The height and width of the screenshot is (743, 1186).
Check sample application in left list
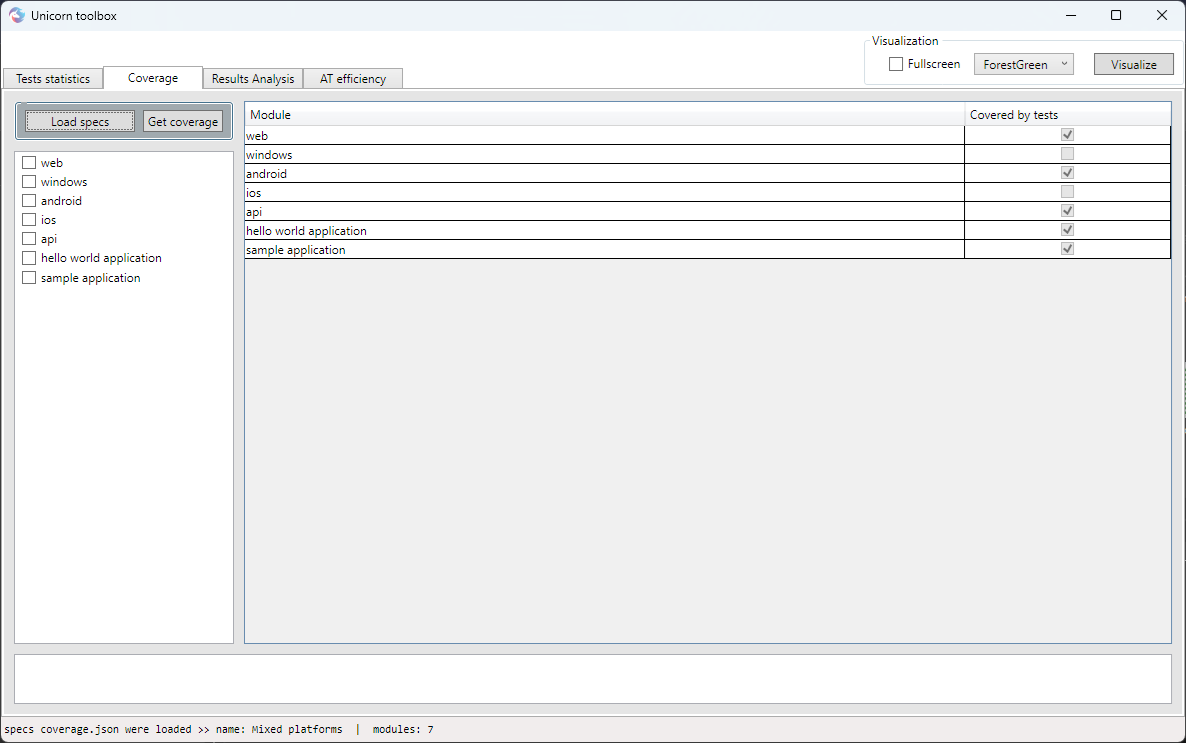point(29,278)
